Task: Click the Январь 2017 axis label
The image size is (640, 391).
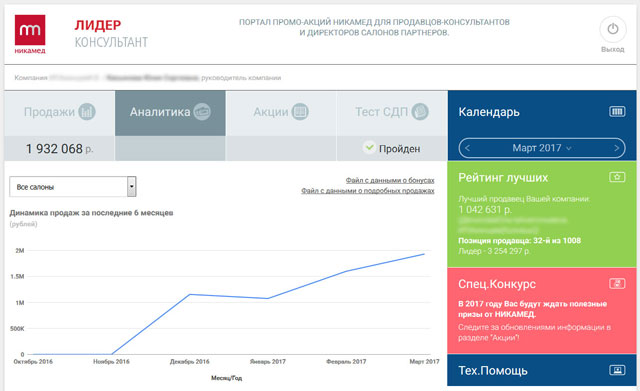Action: (268, 362)
